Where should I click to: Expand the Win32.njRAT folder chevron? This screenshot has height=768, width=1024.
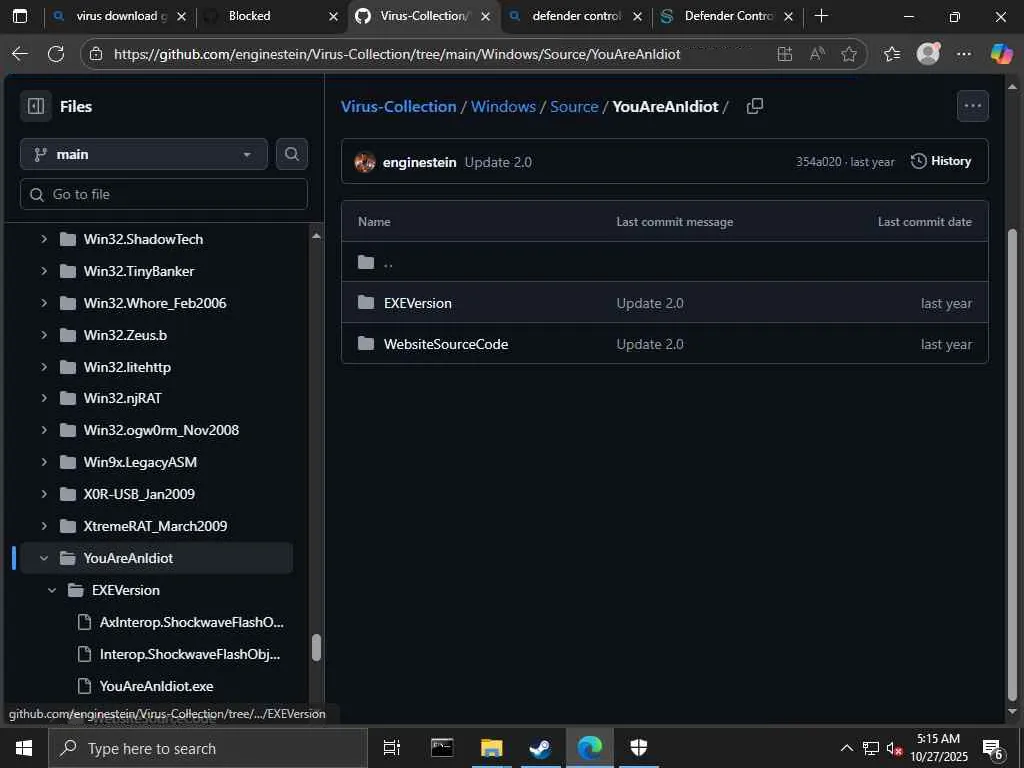44,398
